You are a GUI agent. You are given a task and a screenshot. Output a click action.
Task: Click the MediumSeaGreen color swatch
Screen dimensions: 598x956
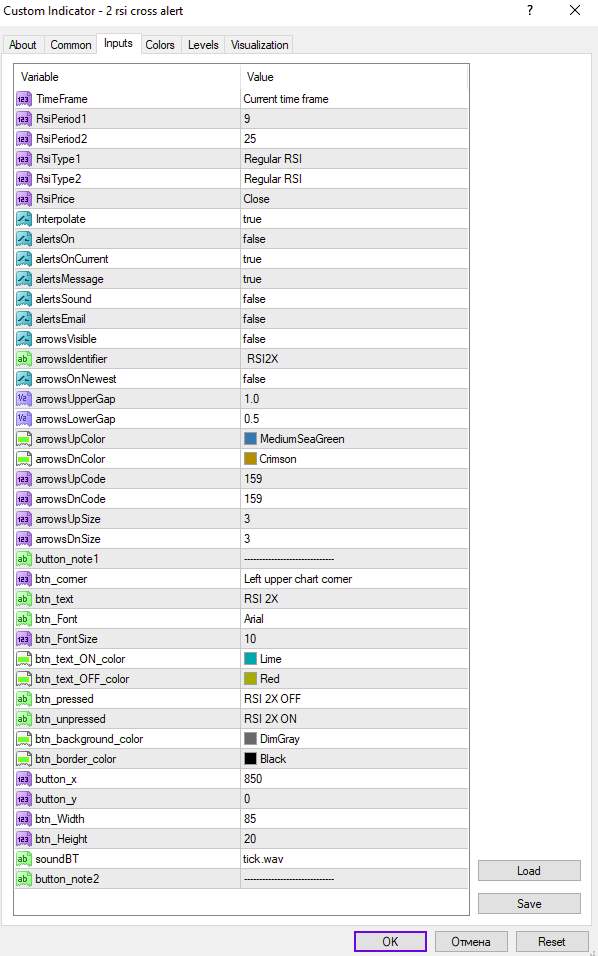click(251, 439)
